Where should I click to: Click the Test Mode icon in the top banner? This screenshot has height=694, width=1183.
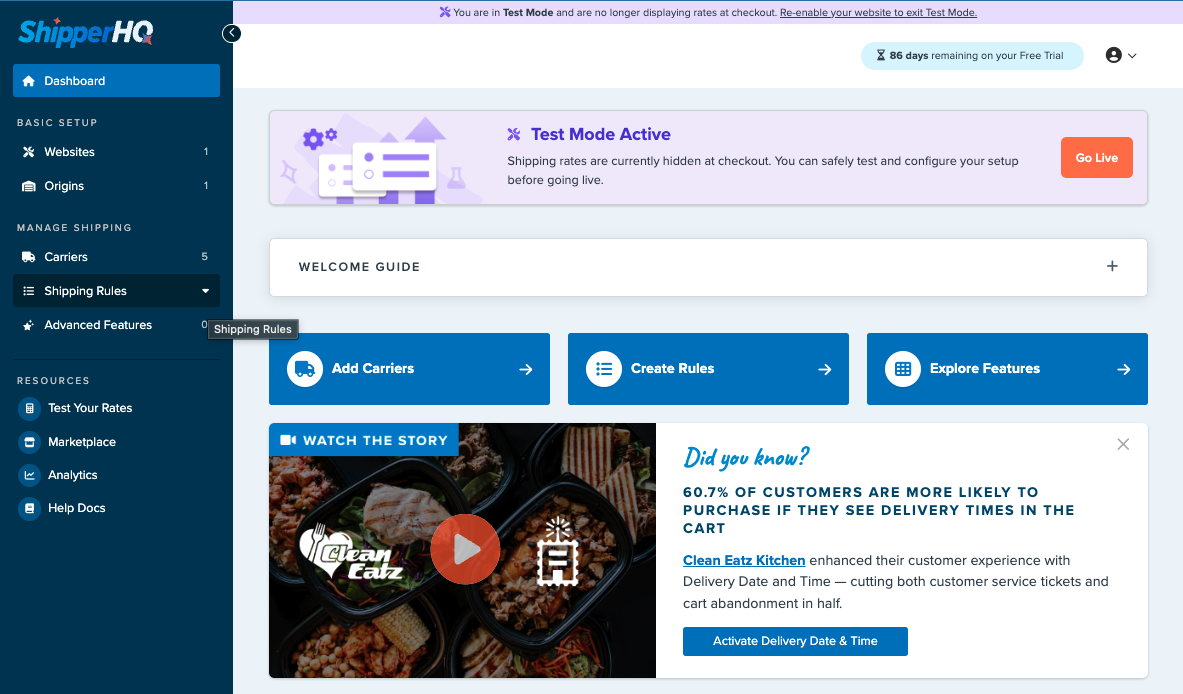click(445, 12)
